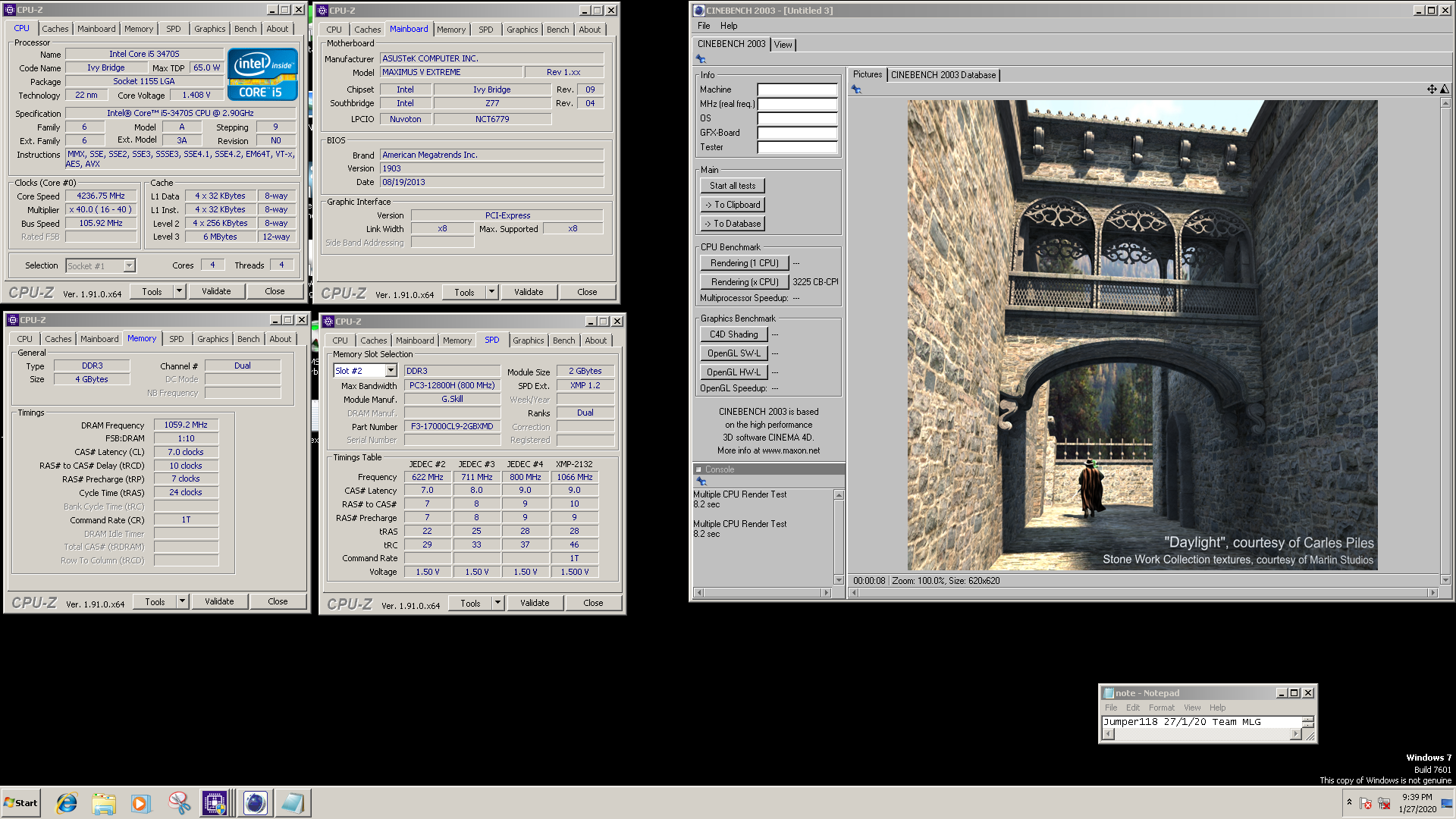Viewport: 1456px width, 819px height.
Task: Run Rendering (1 CPU) benchmark
Action: 745,263
